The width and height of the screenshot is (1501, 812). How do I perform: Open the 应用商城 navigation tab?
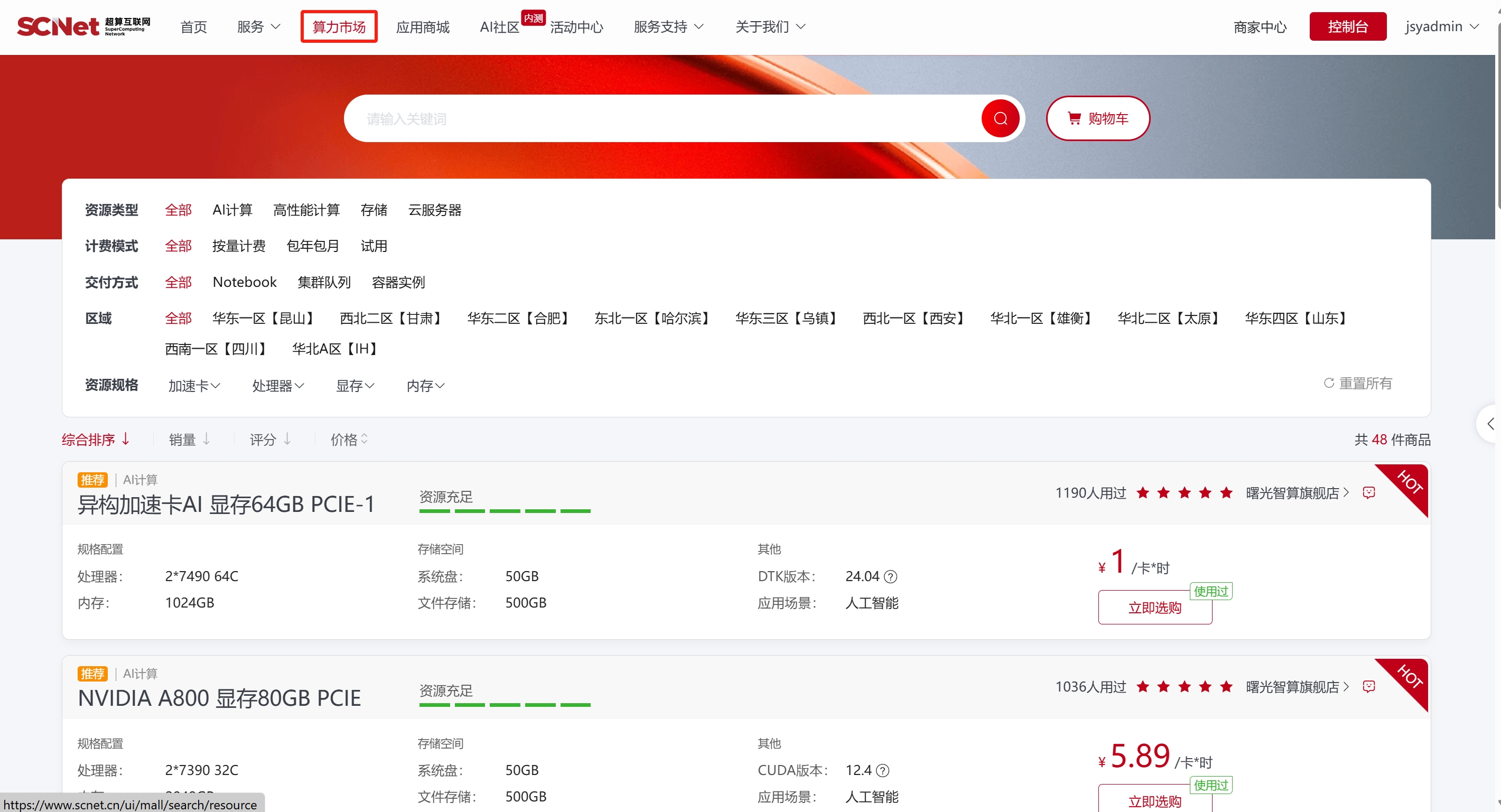423,27
